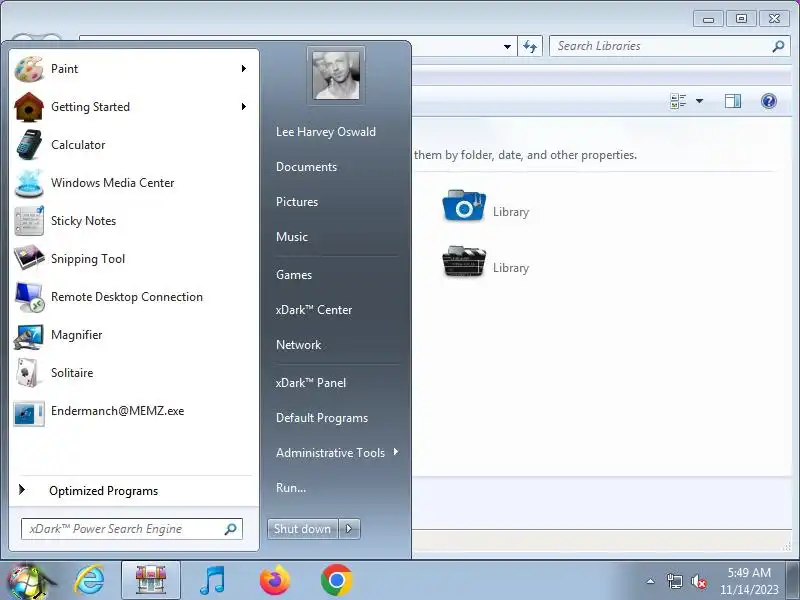Click the Start menu search magnifier icon
The height and width of the screenshot is (600, 800).
click(231, 529)
